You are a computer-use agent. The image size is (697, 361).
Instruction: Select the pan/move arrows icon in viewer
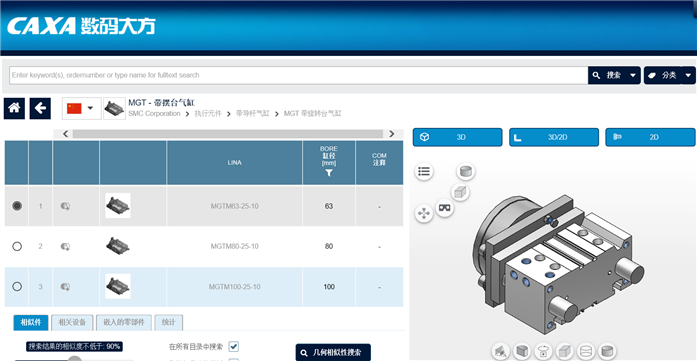[x=424, y=214]
